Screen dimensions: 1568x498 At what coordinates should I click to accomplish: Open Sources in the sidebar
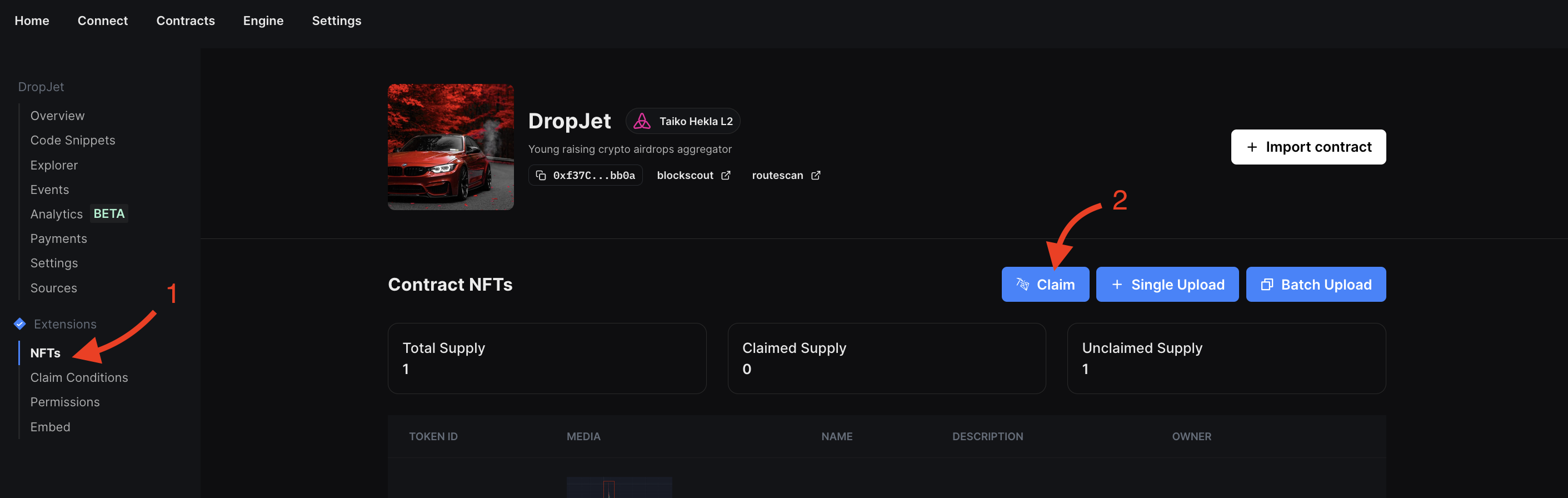coord(53,288)
